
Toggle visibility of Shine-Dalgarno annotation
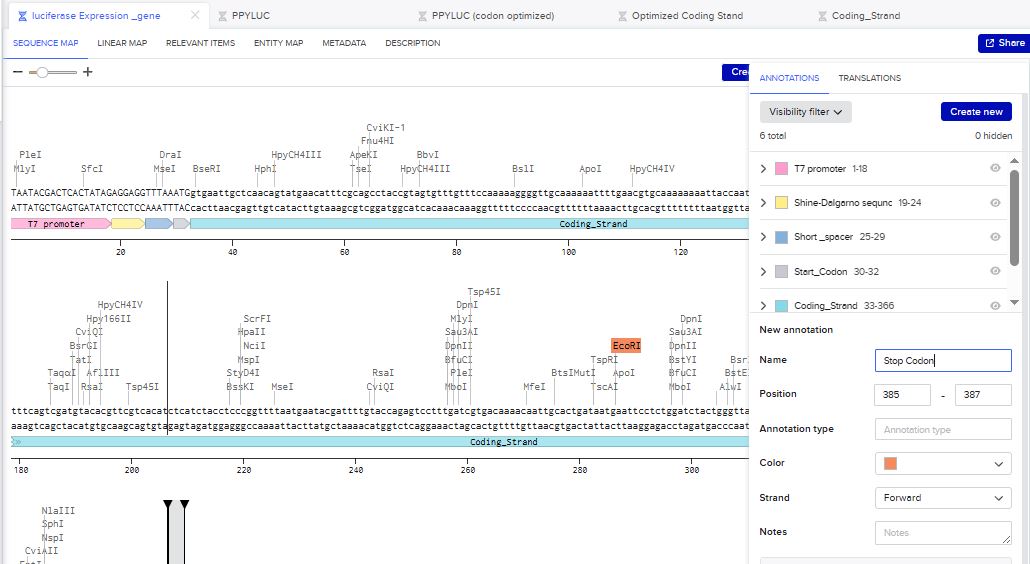[995, 203]
